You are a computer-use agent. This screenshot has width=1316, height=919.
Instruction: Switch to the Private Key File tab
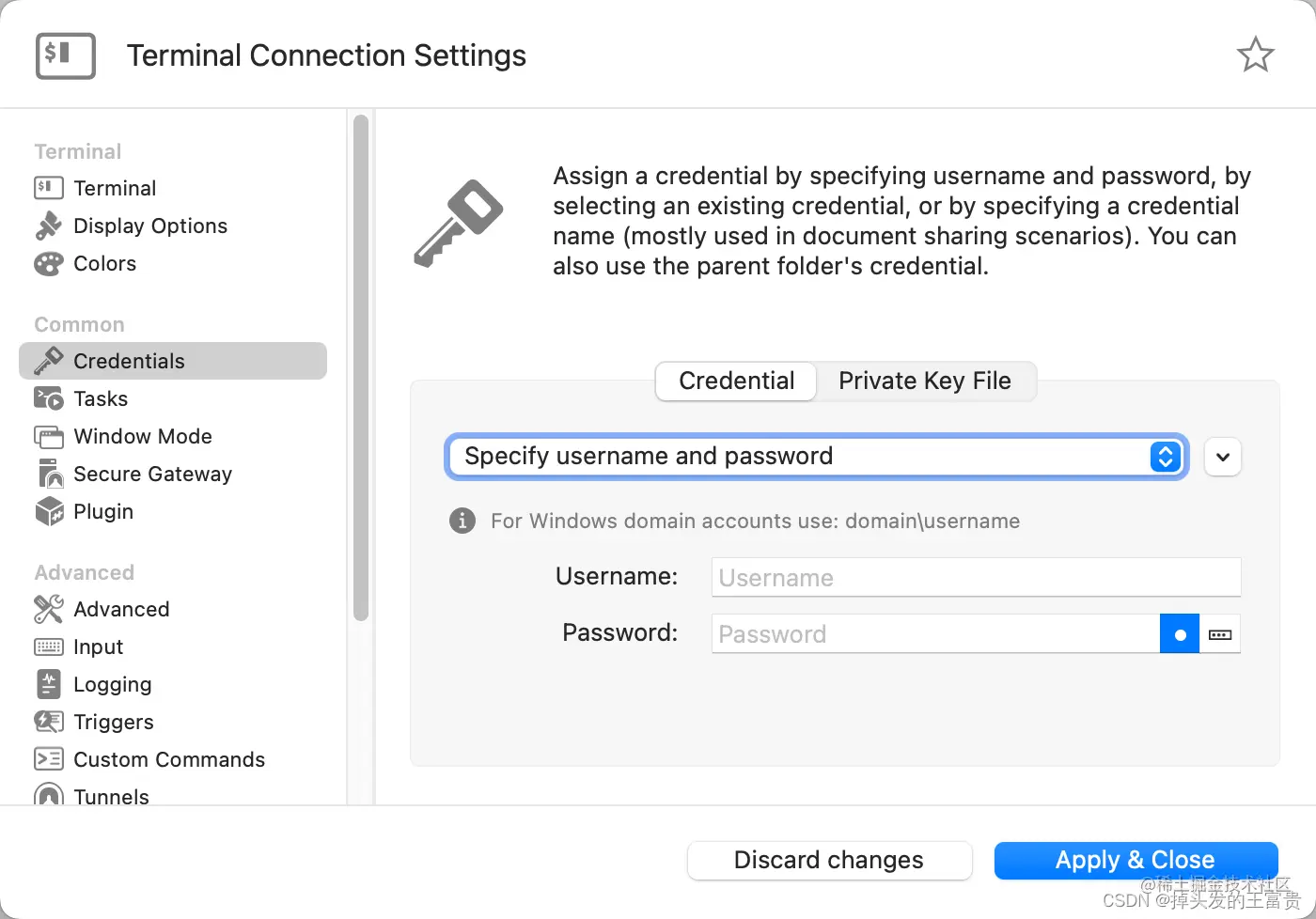(924, 381)
